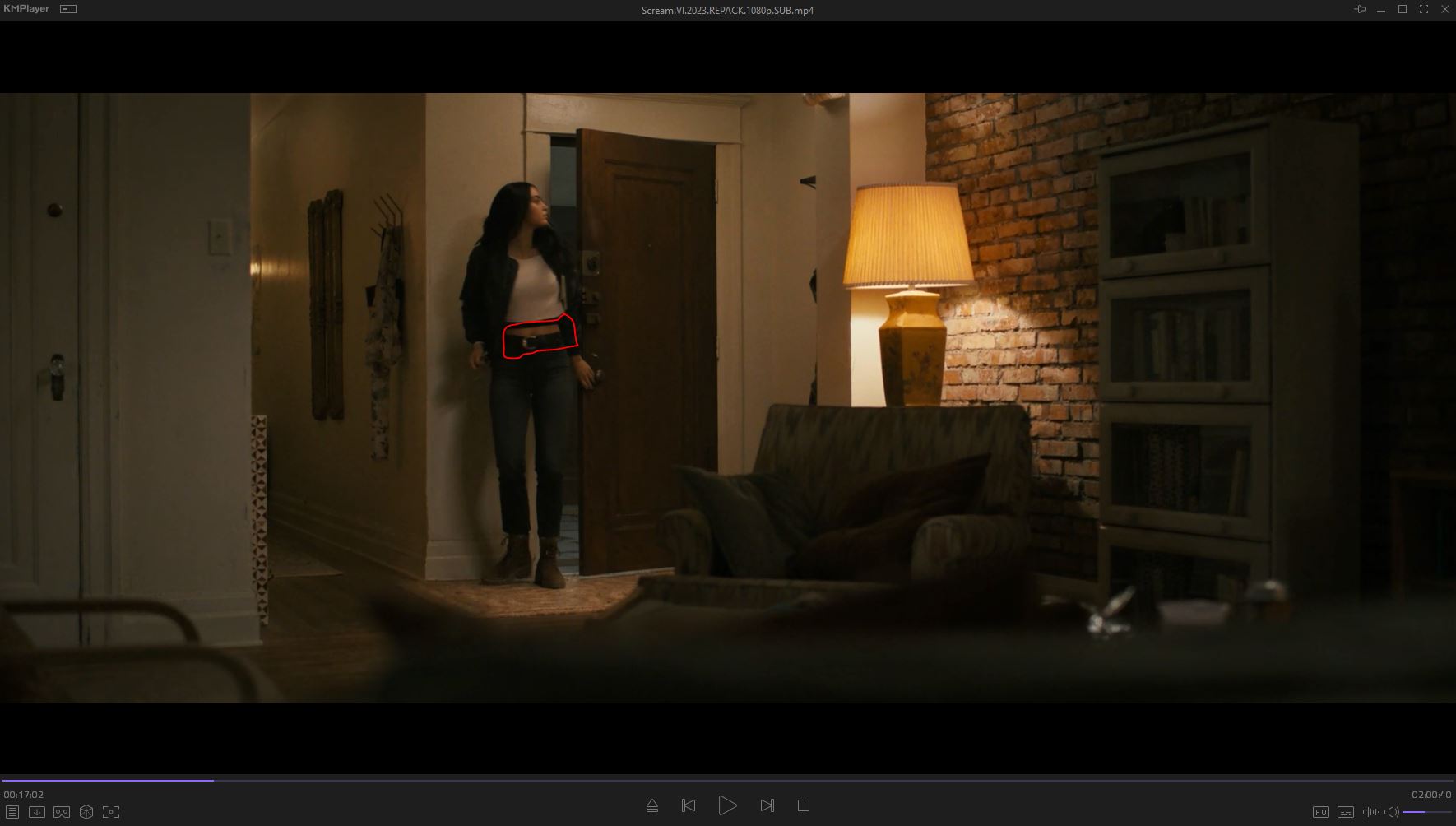Pin the window always on top

click(1360, 9)
